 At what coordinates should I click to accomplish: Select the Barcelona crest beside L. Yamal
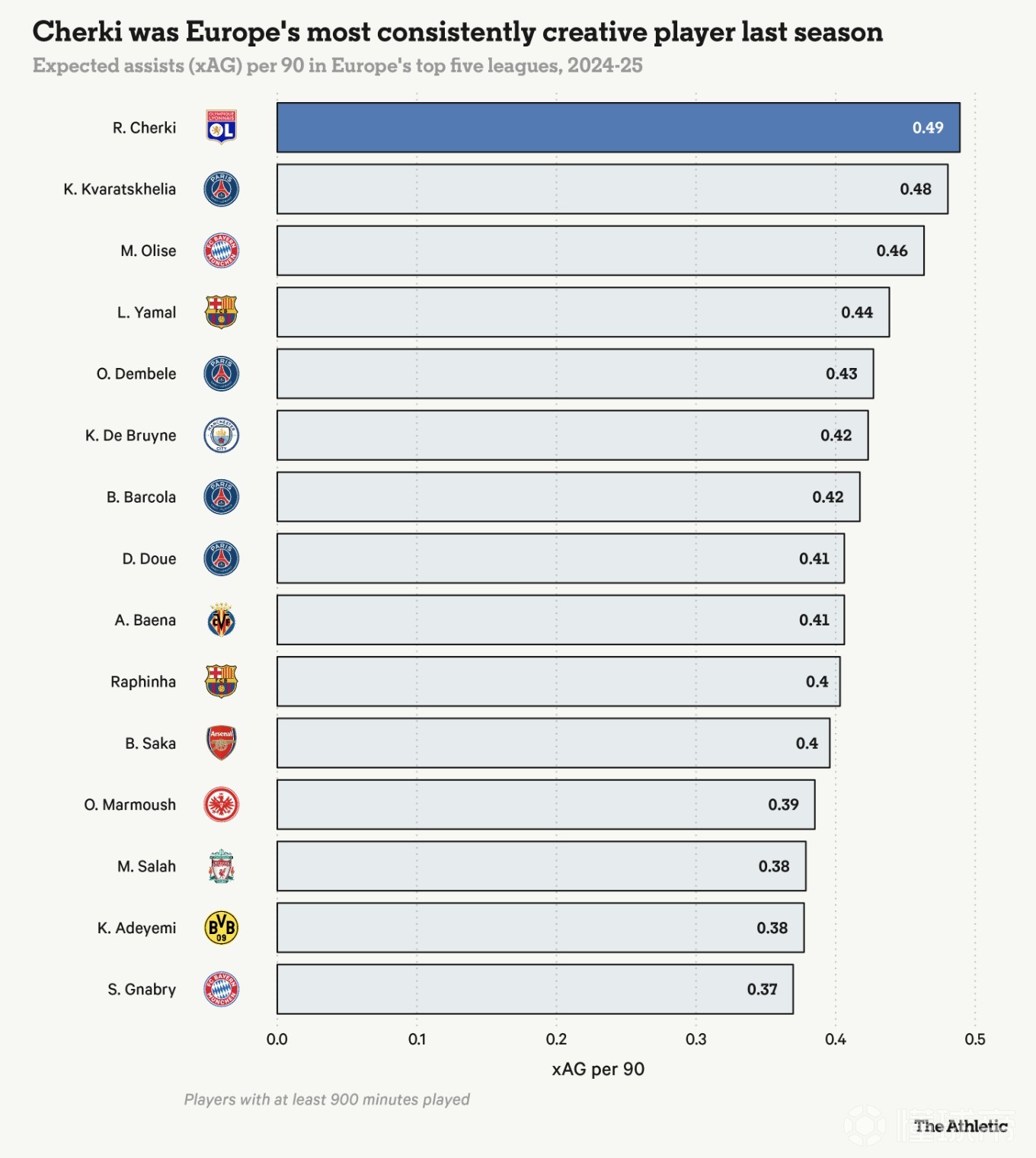[222, 312]
